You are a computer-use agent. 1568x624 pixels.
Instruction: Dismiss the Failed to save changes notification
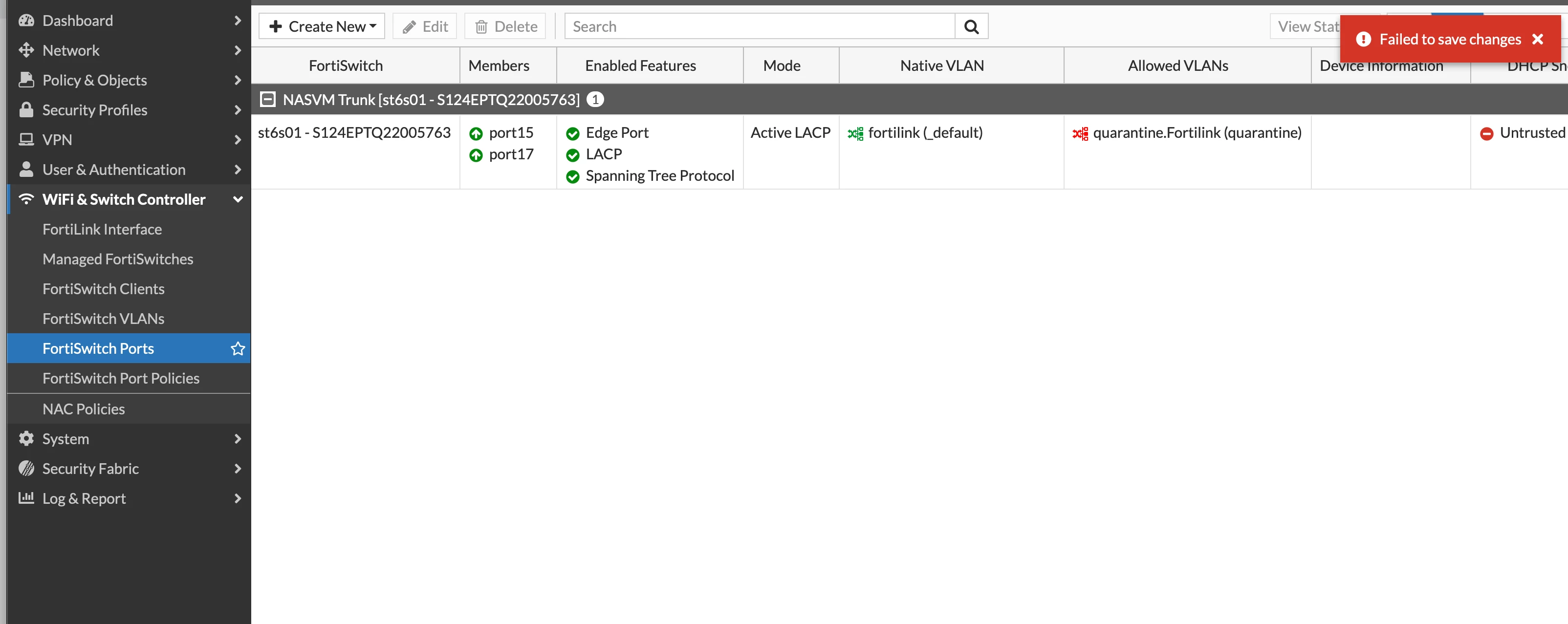click(x=1538, y=39)
